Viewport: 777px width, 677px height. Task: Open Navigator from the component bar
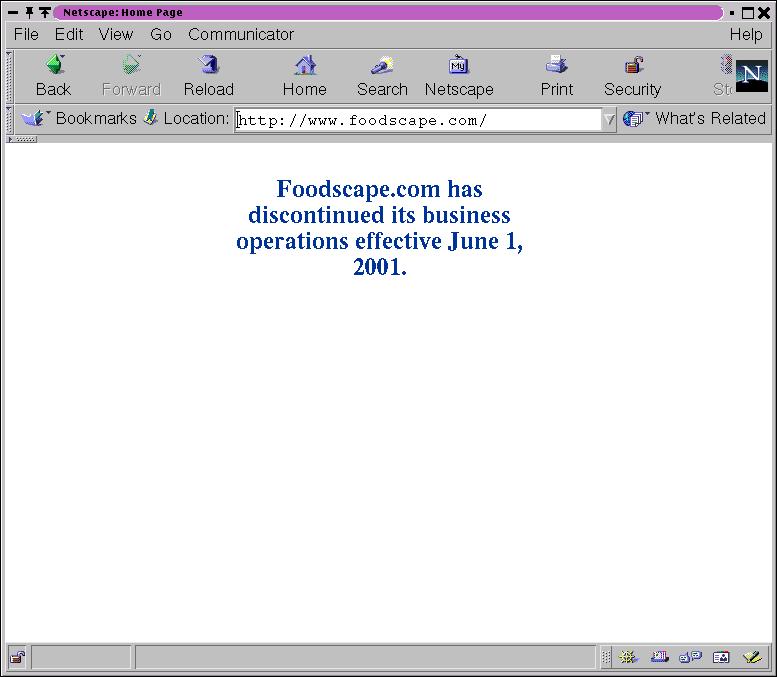tap(628, 657)
